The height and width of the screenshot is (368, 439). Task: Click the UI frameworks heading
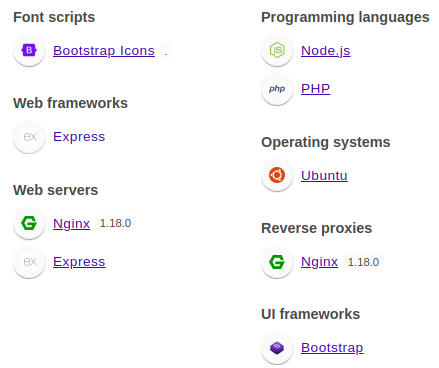tap(310, 314)
